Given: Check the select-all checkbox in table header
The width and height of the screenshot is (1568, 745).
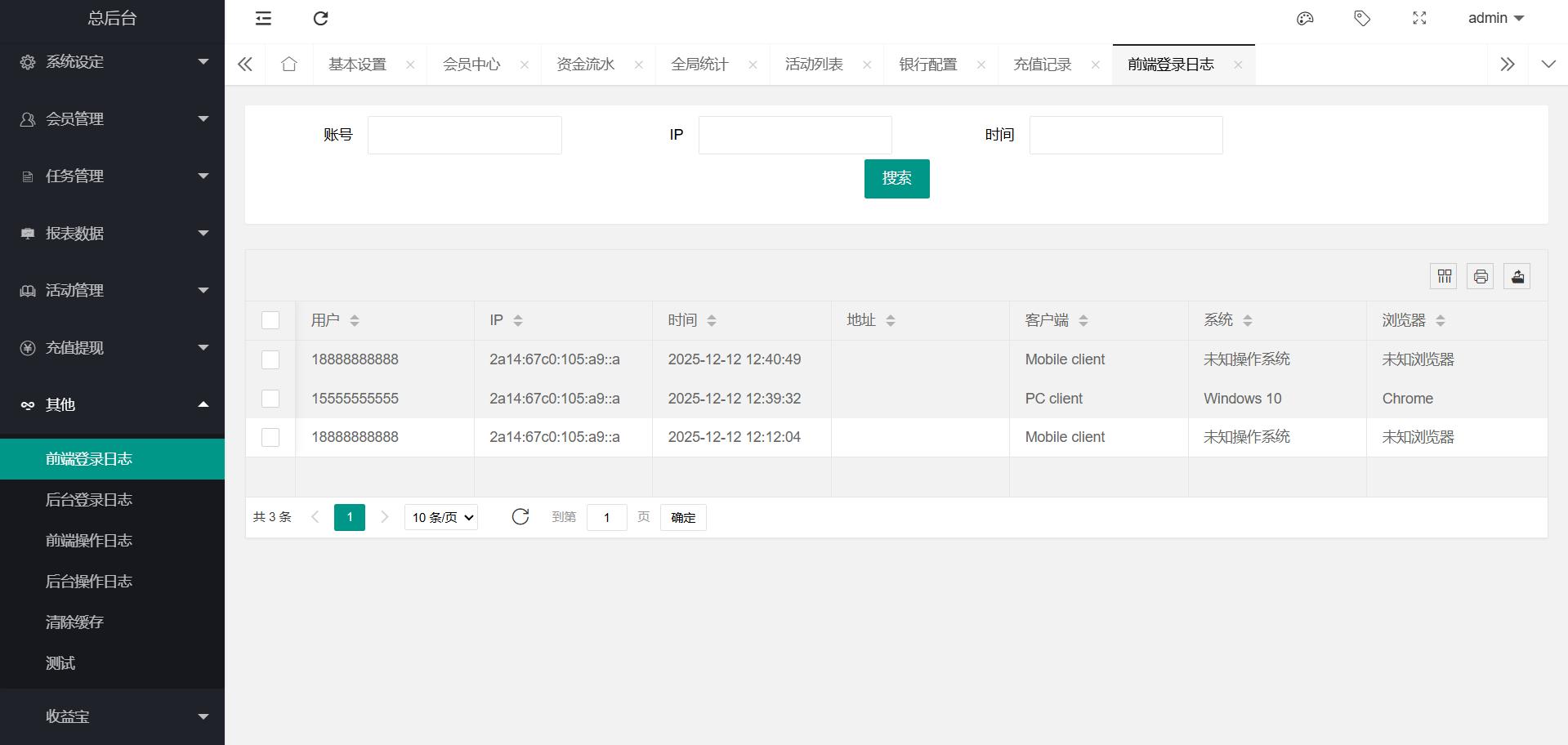Looking at the screenshot, I should (270, 320).
